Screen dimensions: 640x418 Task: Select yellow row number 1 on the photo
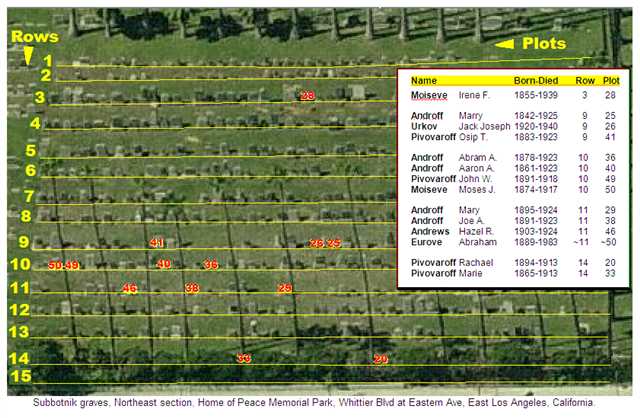pyautogui.click(x=48, y=61)
